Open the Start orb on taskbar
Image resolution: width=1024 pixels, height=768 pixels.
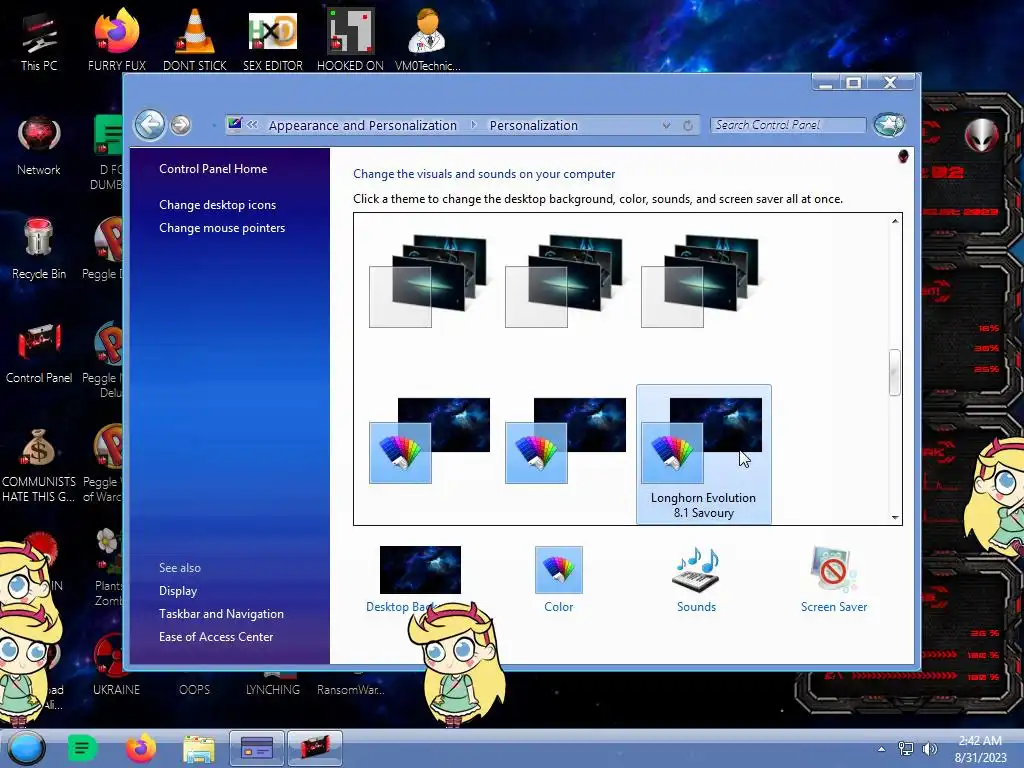(26, 748)
